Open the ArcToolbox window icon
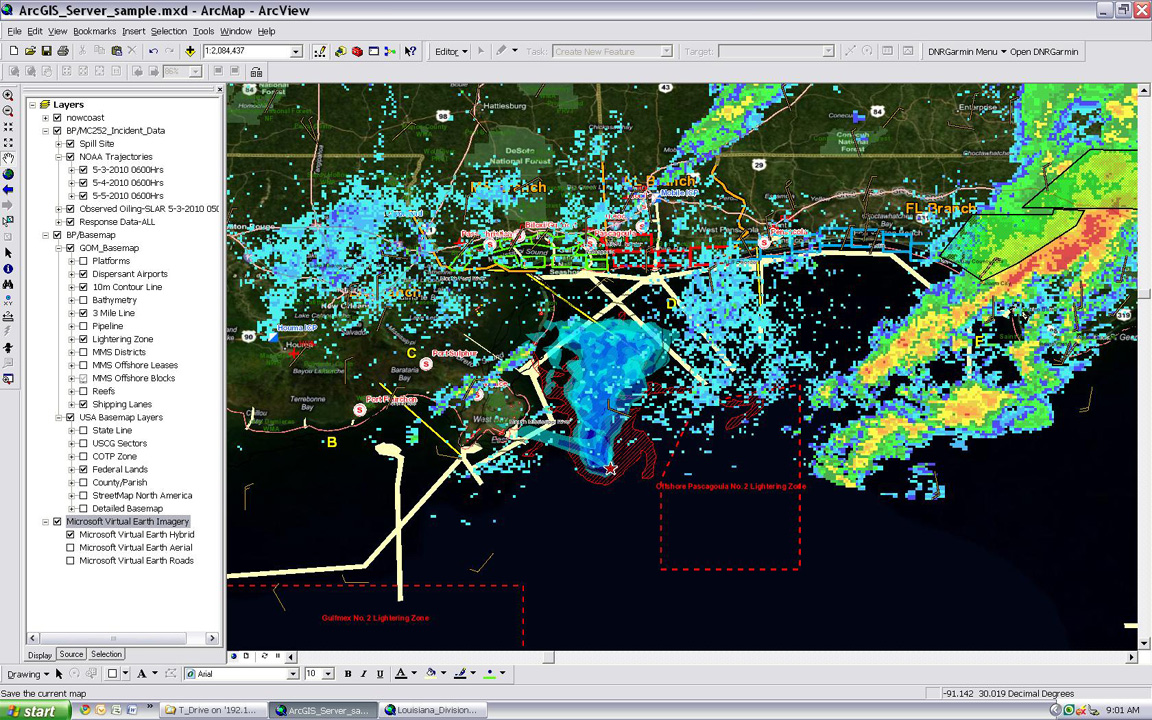The width and height of the screenshot is (1152, 720). tap(357, 51)
